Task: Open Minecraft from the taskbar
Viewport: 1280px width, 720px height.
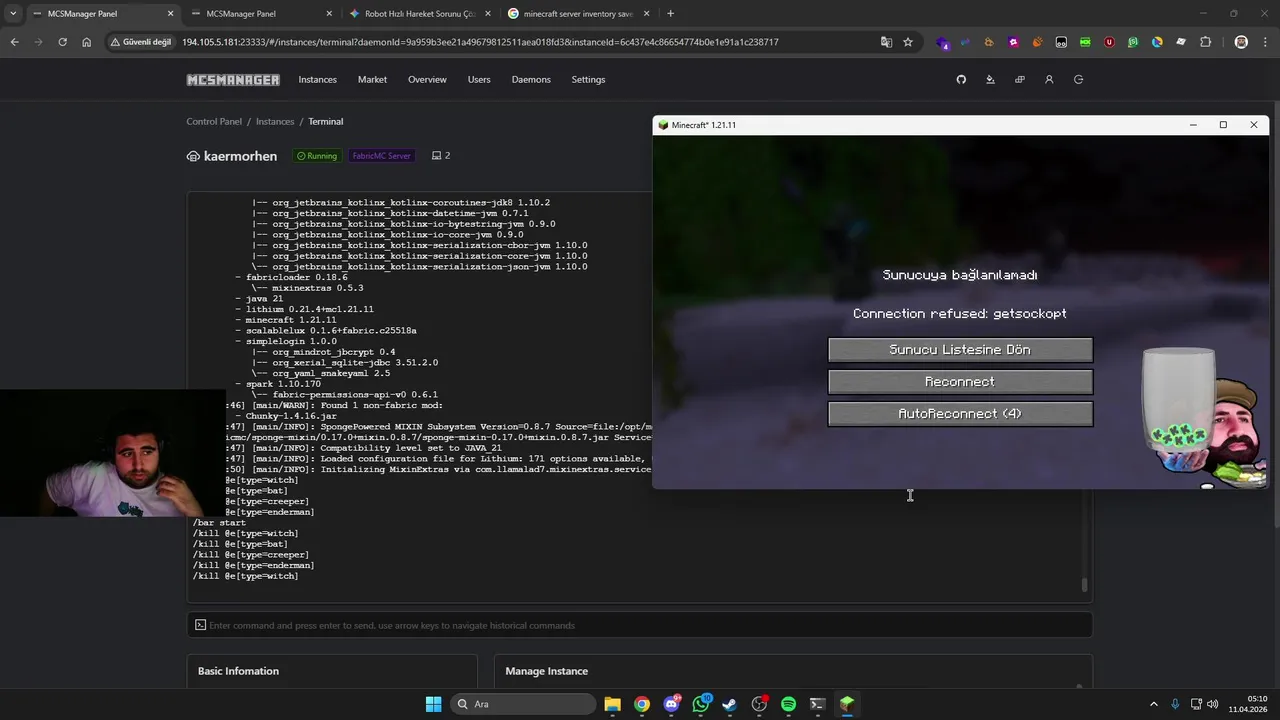Action: point(847,704)
